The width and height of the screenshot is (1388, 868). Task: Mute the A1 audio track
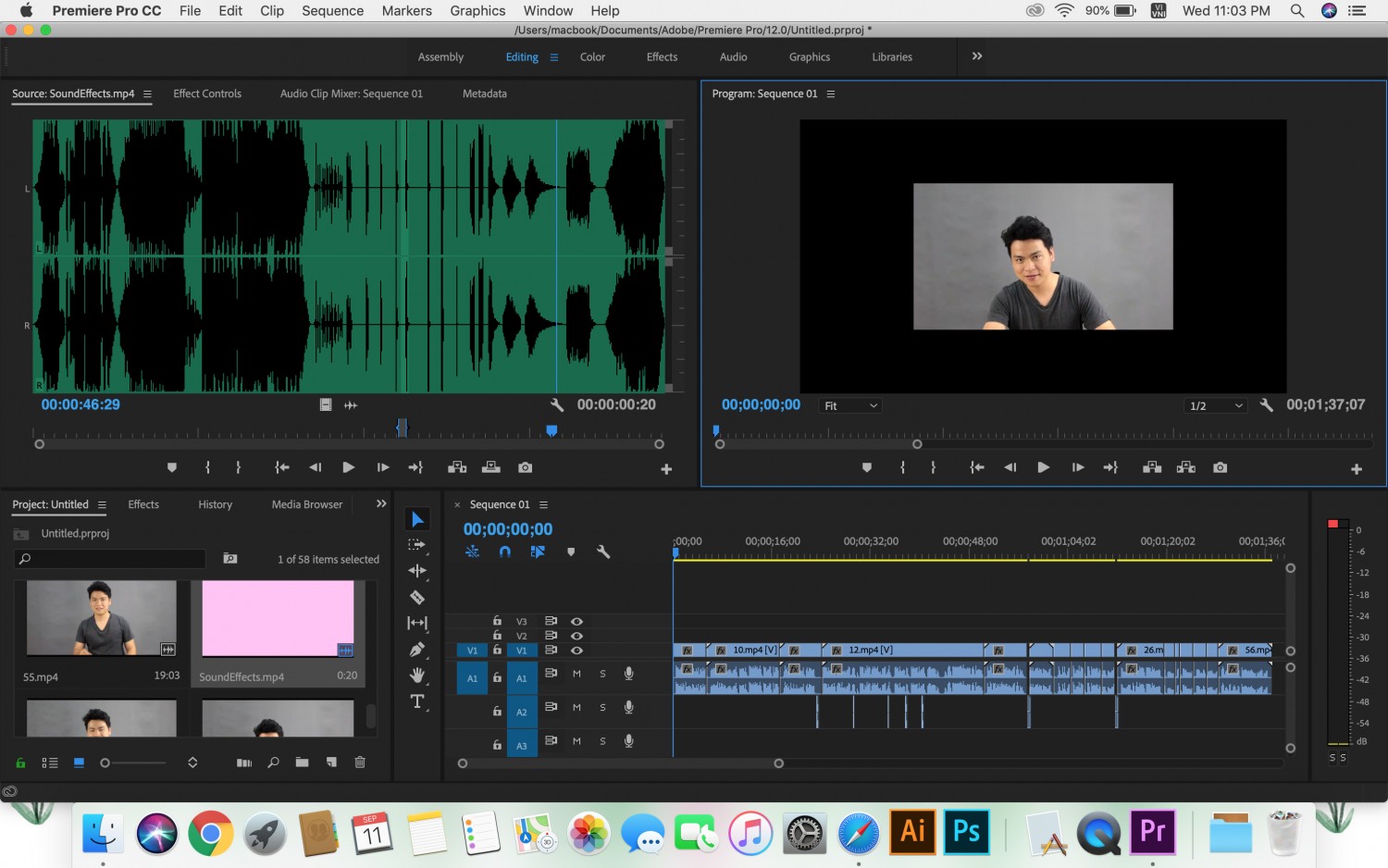click(576, 674)
